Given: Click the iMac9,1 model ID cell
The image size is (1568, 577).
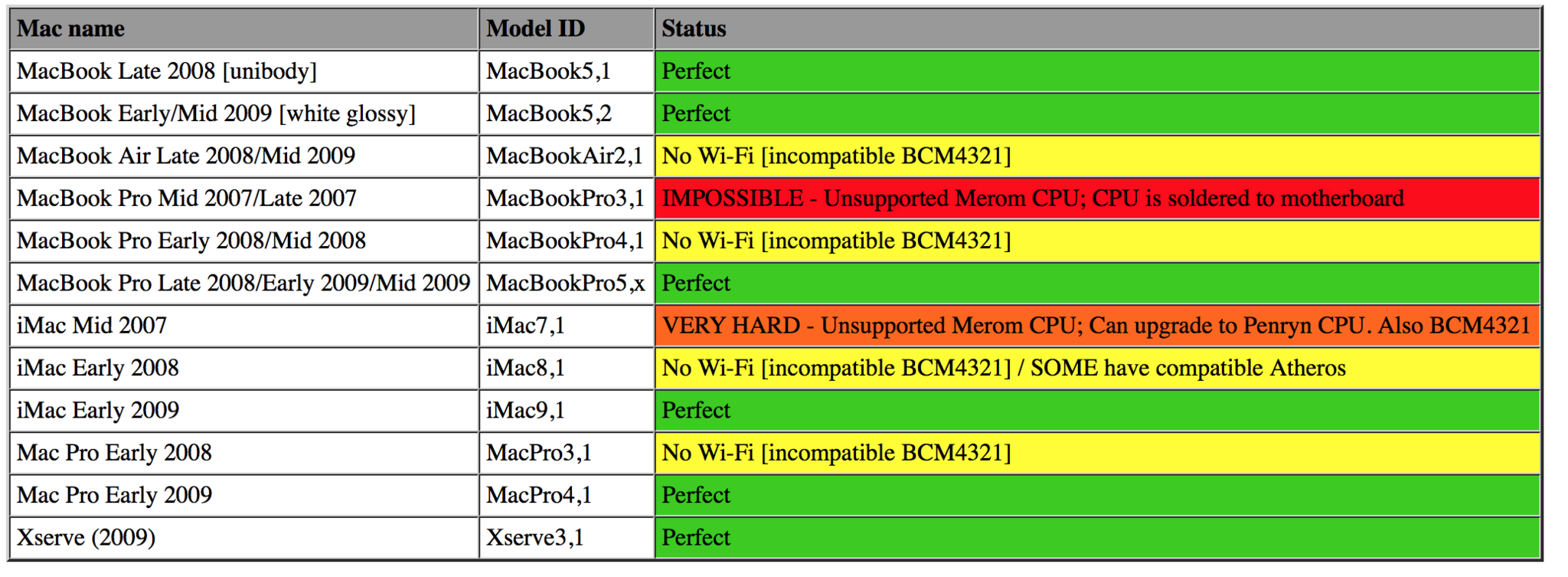Looking at the screenshot, I should pyautogui.click(x=567, y=411).
